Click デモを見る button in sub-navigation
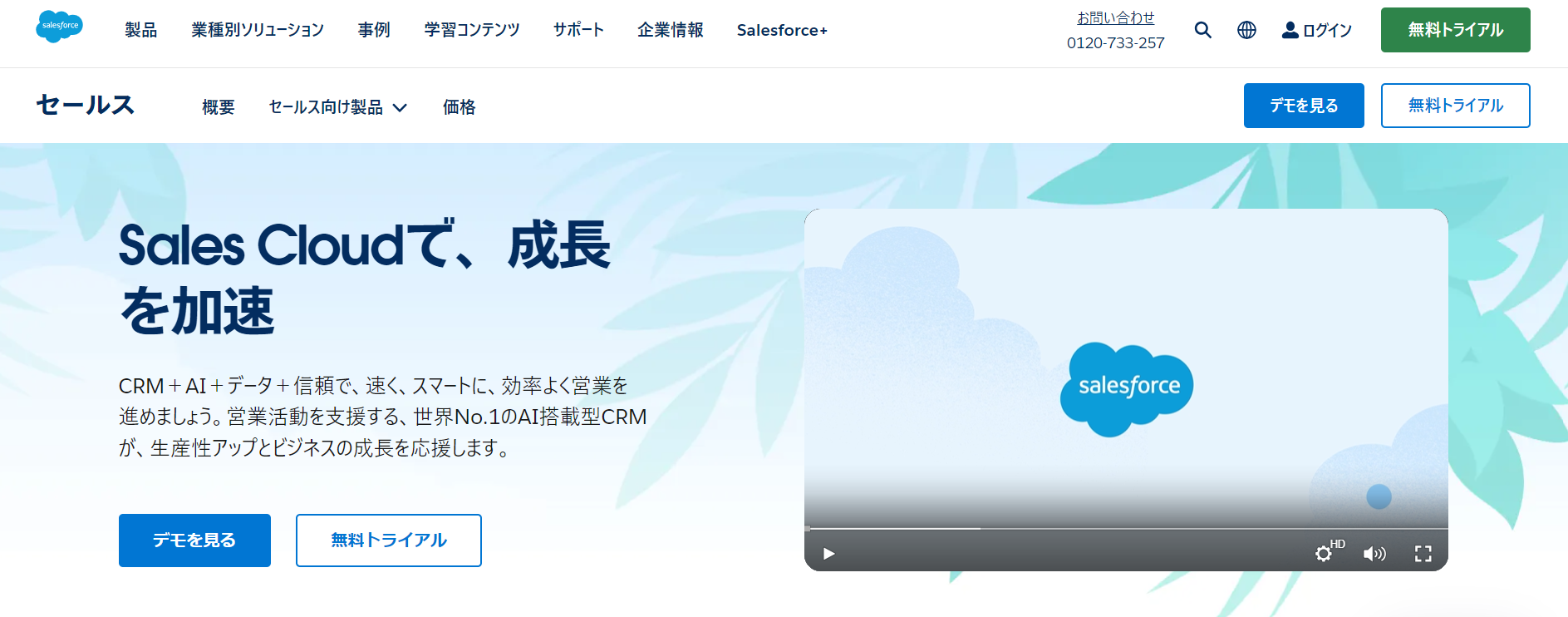This screenshot has height=617, width=1568. point(1304,106)
